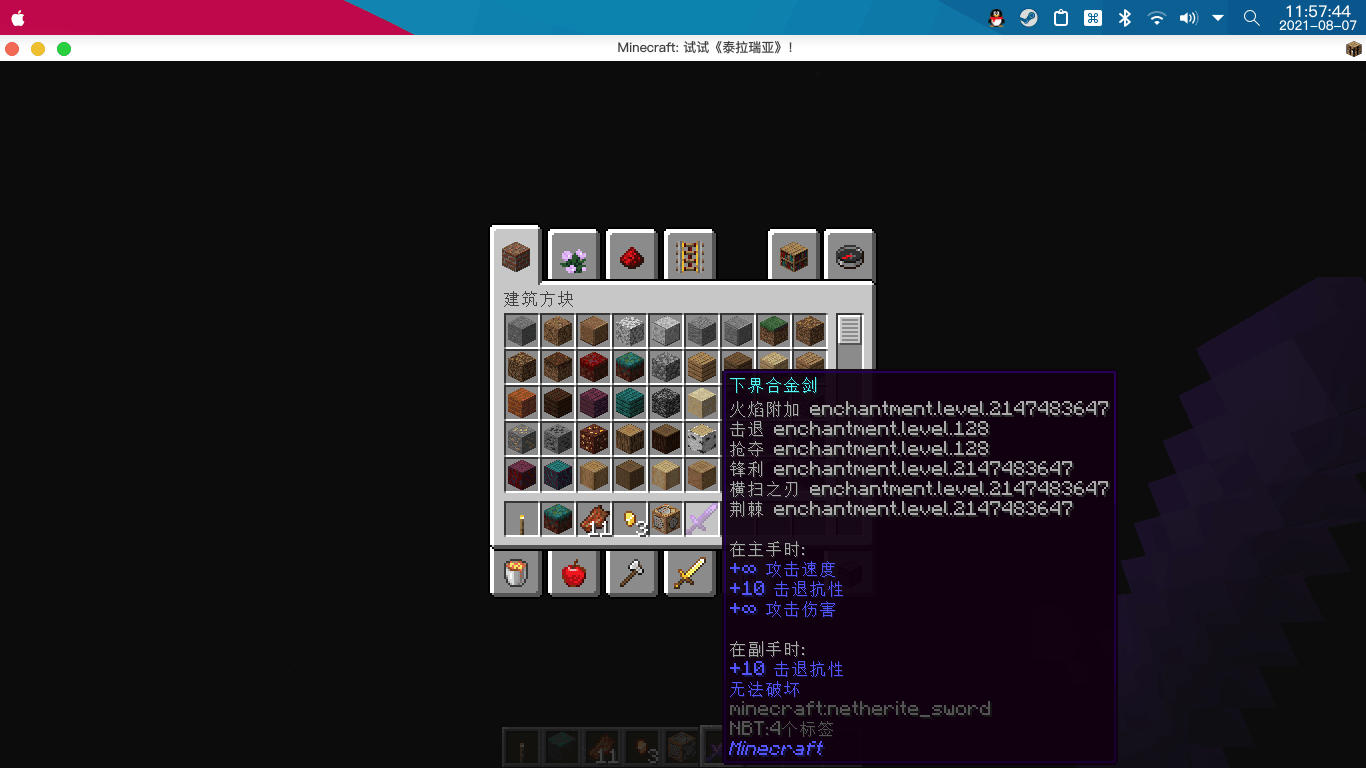
Task: Select the white birch log block
Action: pyautogui.click(x=702, y=439)
